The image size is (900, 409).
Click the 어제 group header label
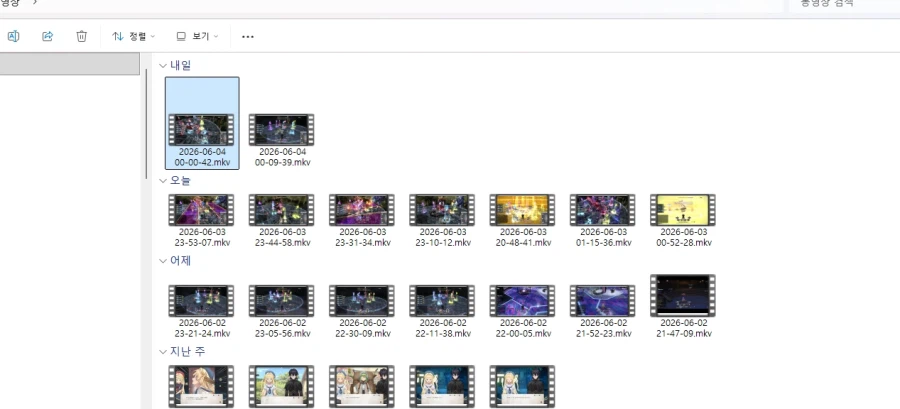click(x=181, y=260)
